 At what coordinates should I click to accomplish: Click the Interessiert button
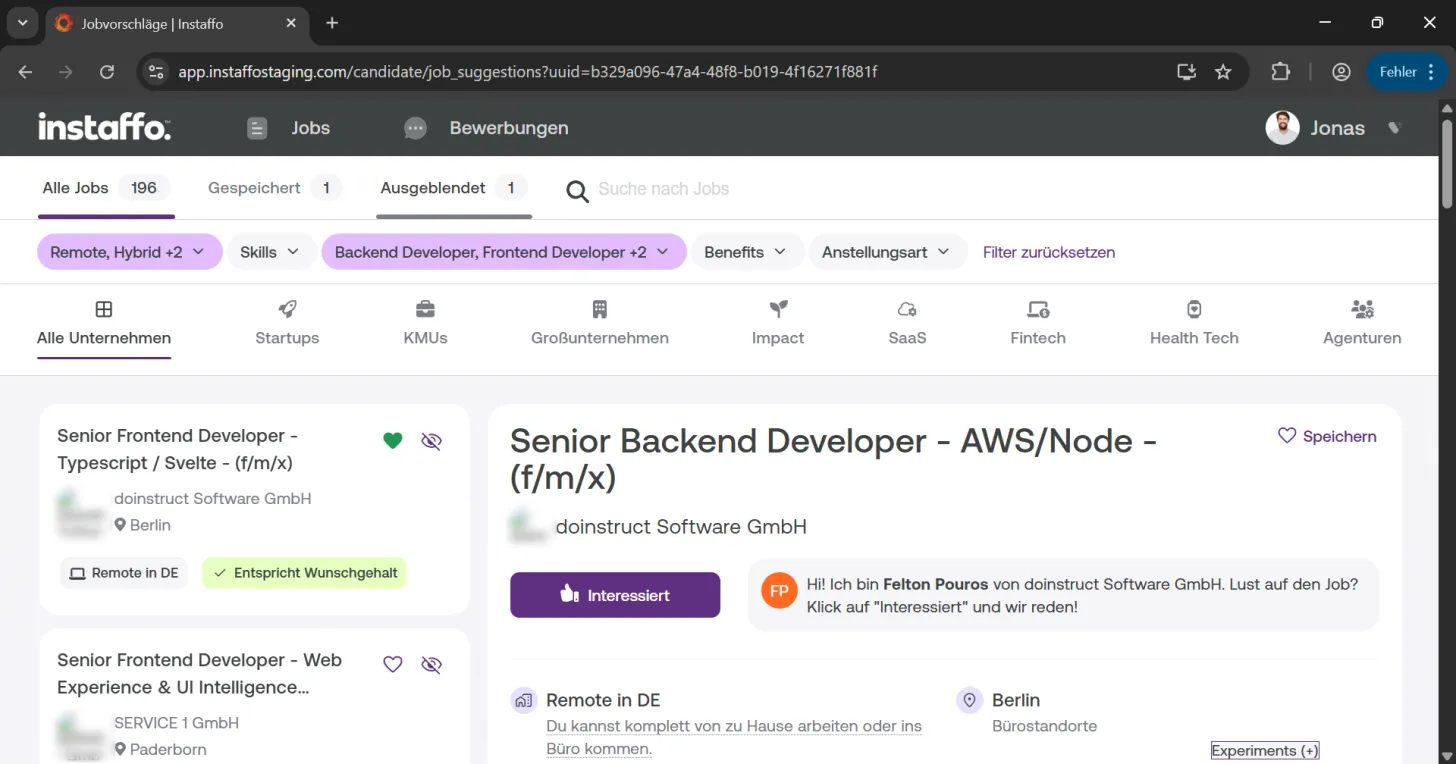coord(615,595)
